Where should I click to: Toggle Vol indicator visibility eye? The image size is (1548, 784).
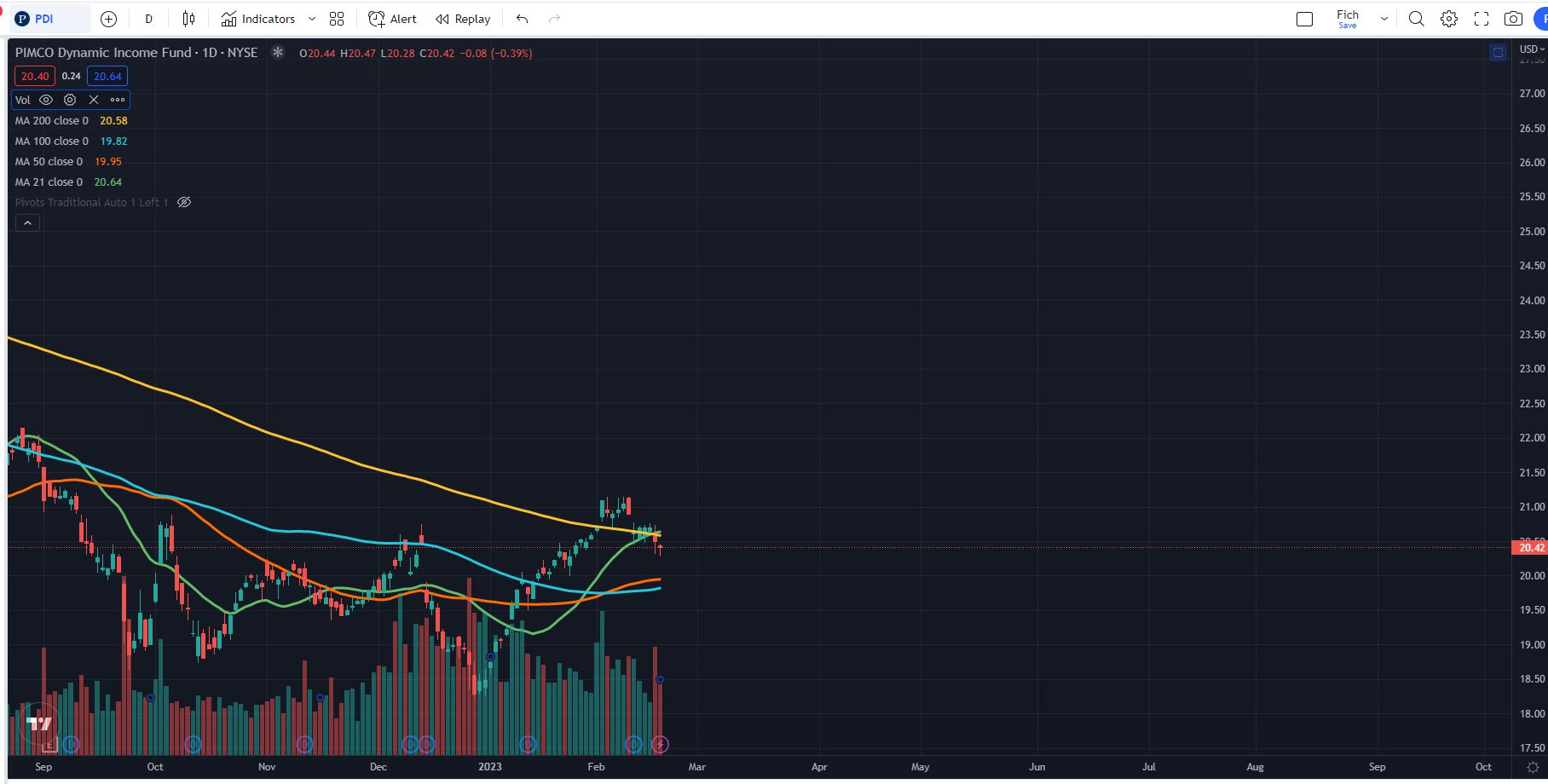[46, 100]
